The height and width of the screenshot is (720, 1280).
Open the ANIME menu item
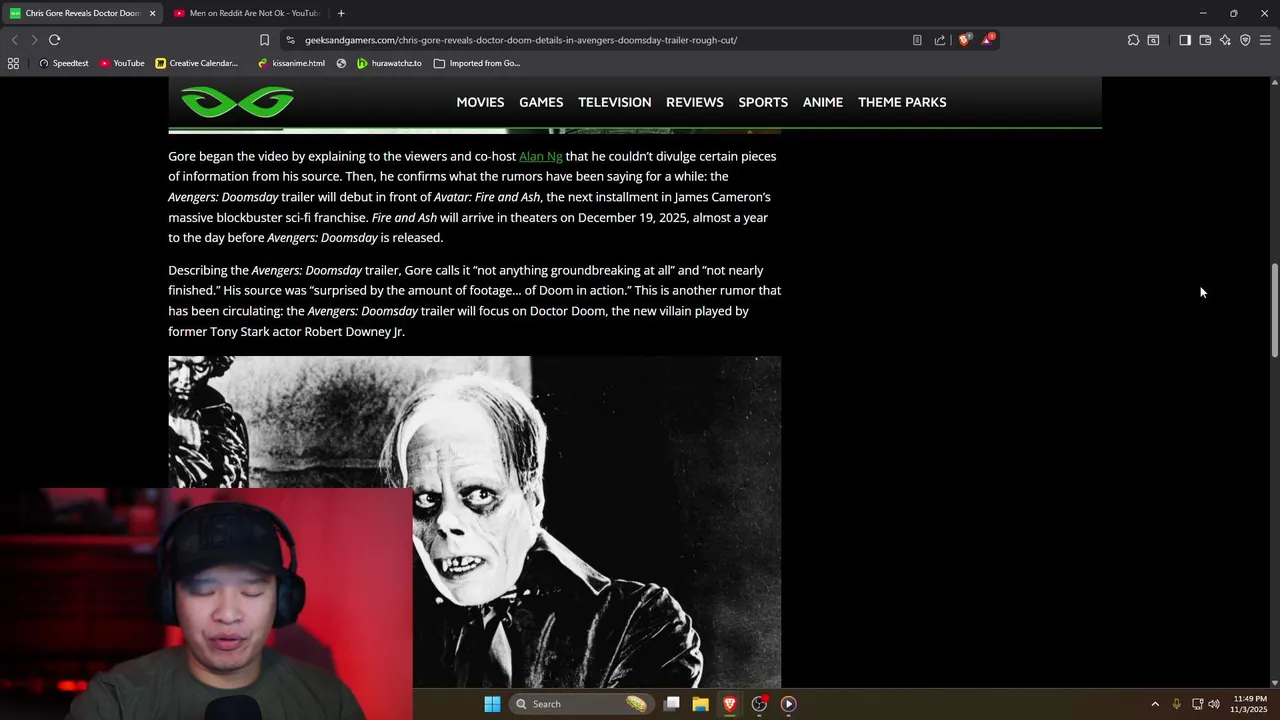click(x=823, y=102)
